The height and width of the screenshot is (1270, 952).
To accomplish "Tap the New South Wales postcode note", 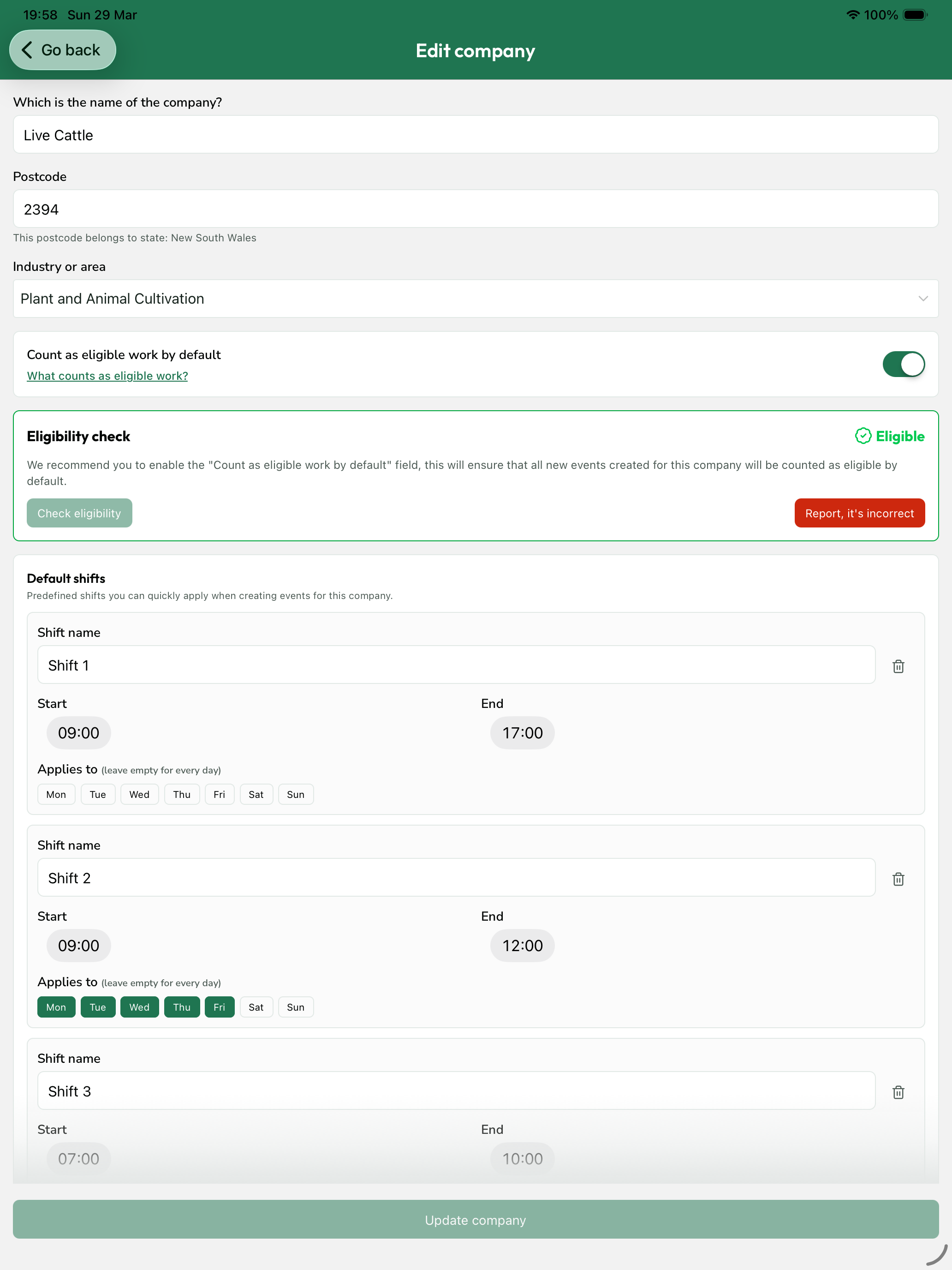I will (135, 238).
